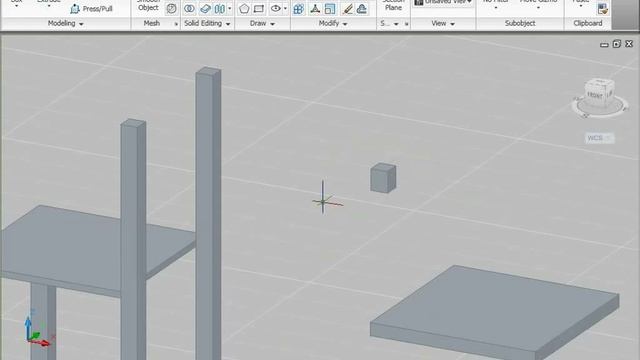Expand the Modify panel
Screen dimensions: 640x360
[333, 24]
